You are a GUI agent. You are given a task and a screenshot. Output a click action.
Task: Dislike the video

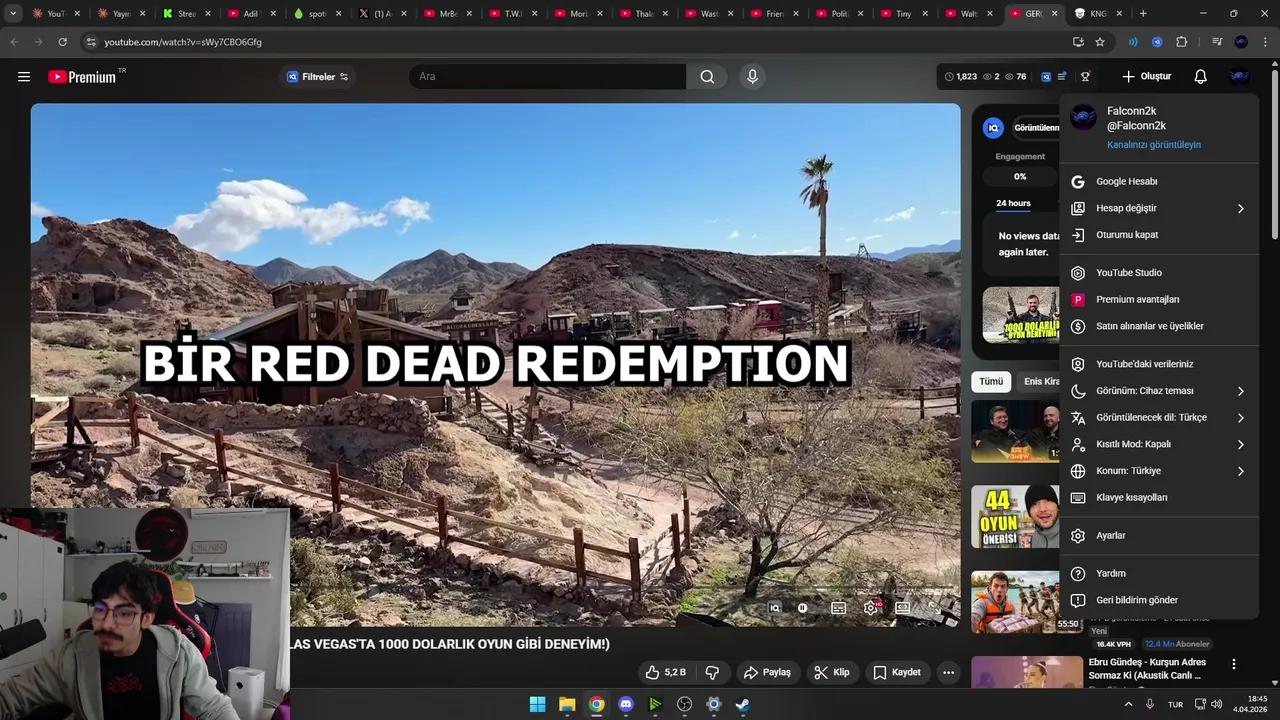click(x=712, y=672)
